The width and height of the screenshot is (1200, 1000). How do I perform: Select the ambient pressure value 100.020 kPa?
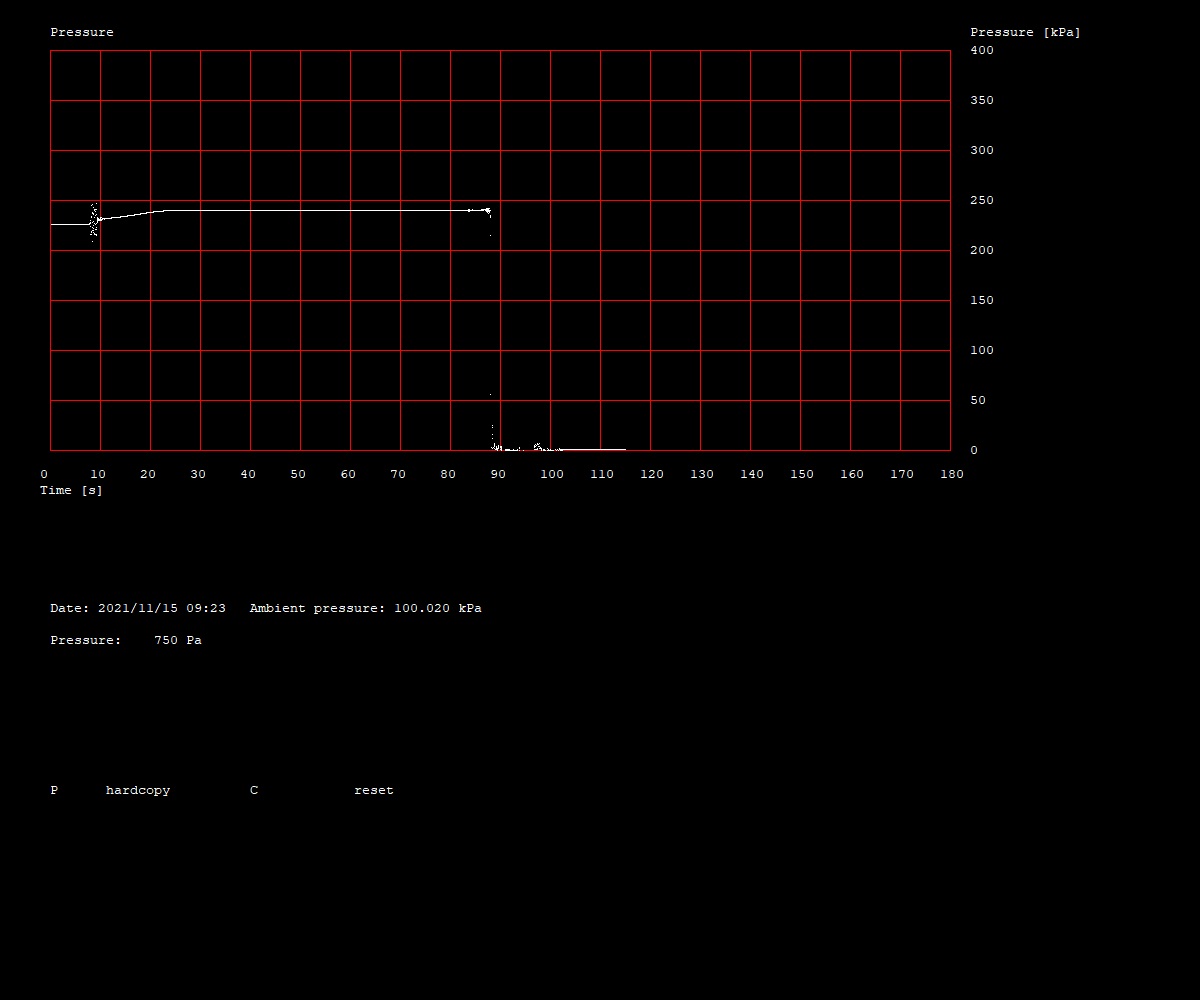point(437,608)
